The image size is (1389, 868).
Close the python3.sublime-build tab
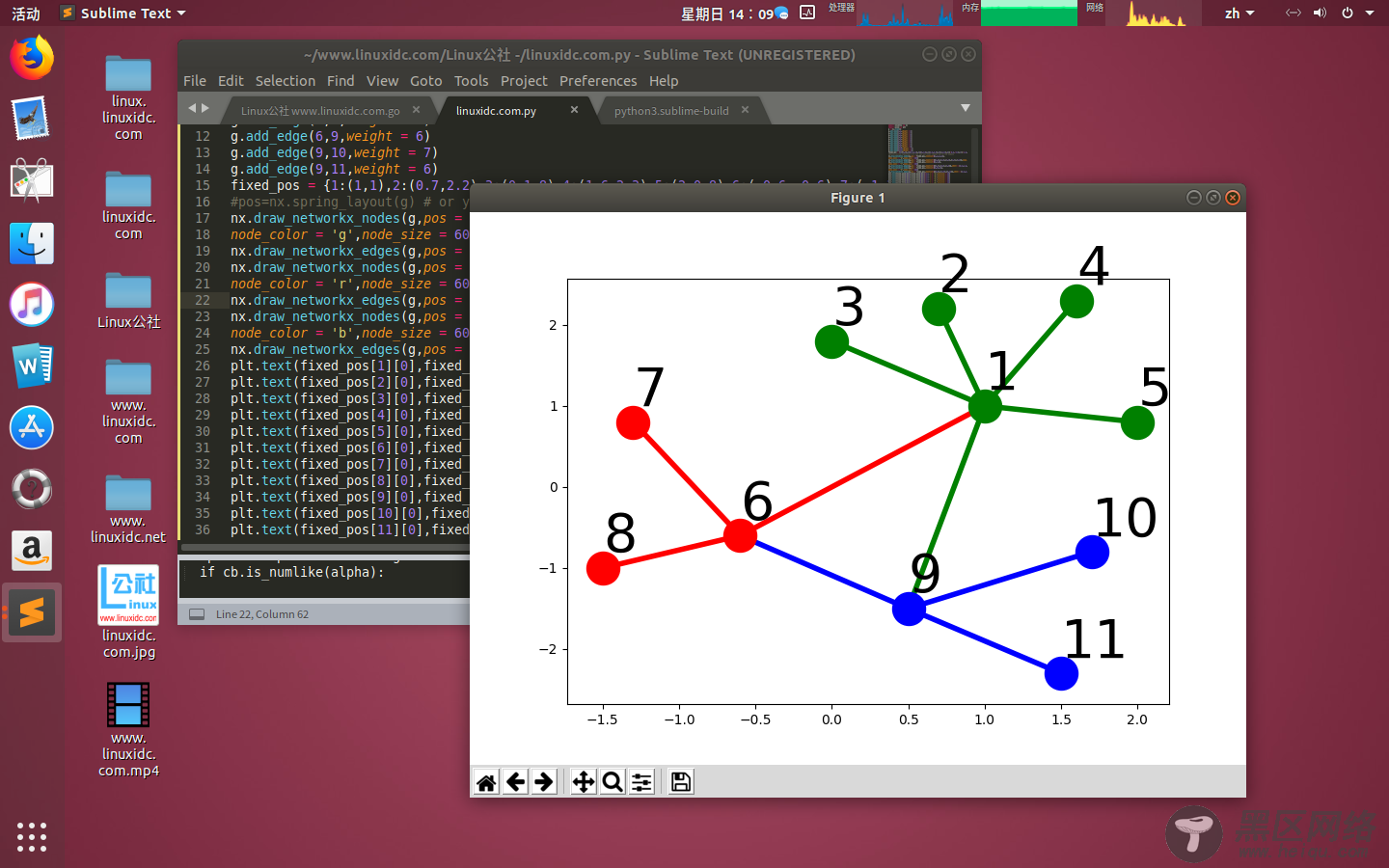(745, 110)
